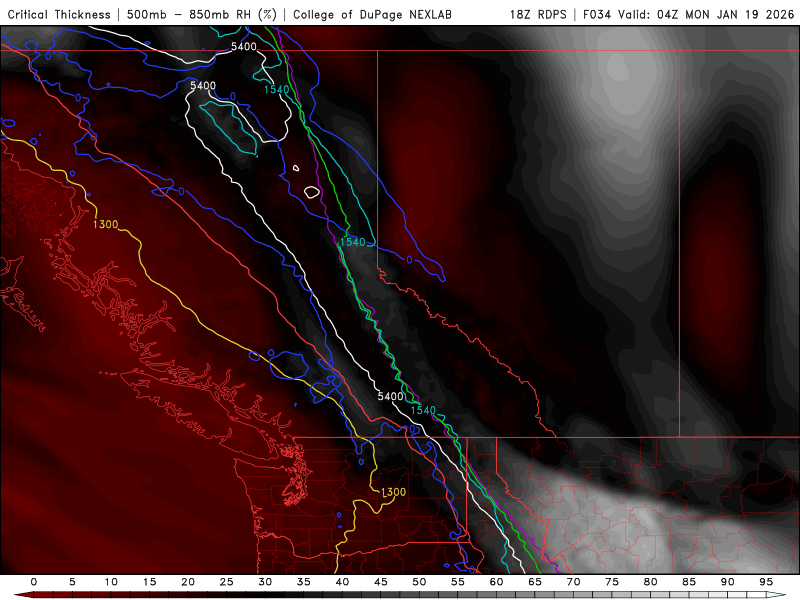Select the 15 tick label on the color scale
This screenshot has height=600, width=800.
(x=149, y=582)
